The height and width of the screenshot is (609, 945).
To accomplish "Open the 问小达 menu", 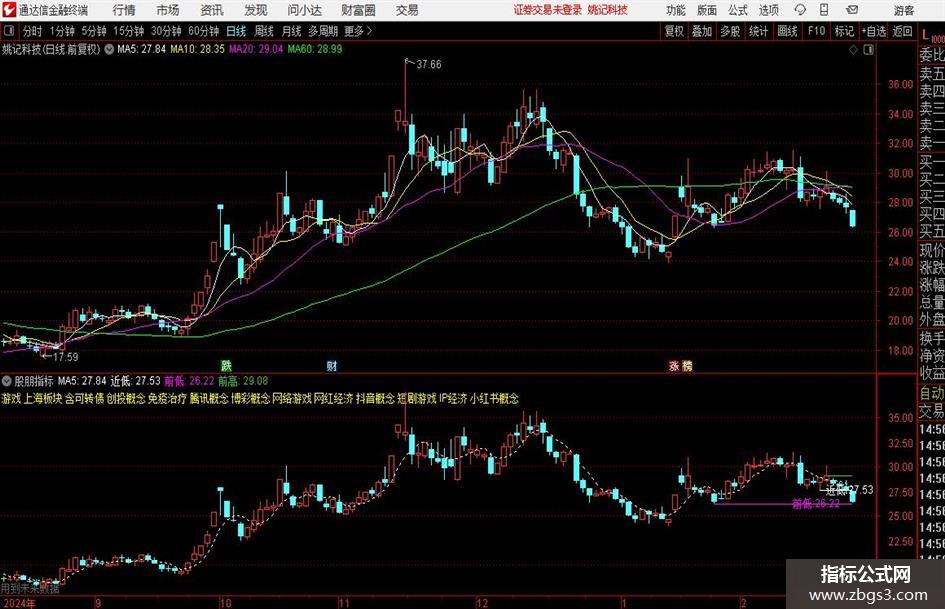I will point(304,10).
